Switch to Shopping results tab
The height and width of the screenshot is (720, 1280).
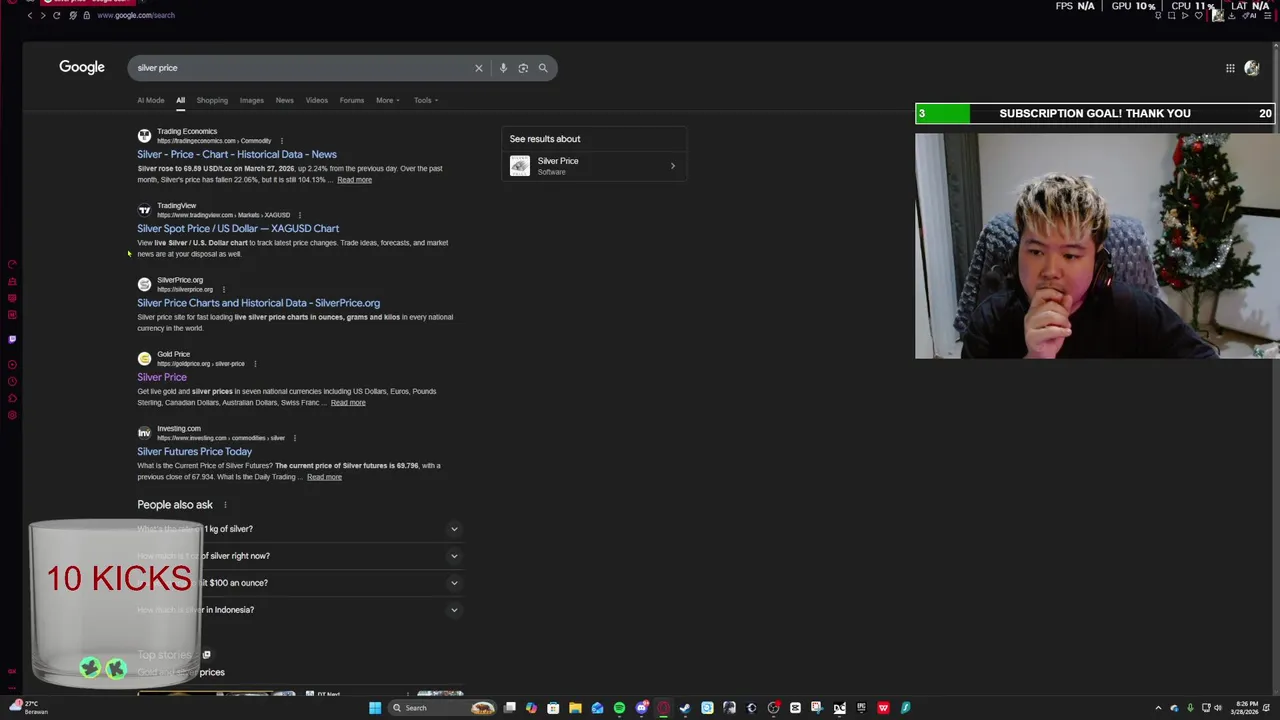pos(212,100)
